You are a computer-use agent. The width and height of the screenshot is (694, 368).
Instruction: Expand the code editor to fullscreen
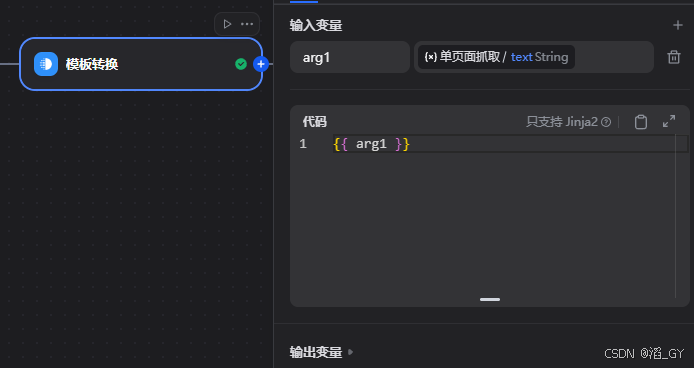tap(669, 121)
